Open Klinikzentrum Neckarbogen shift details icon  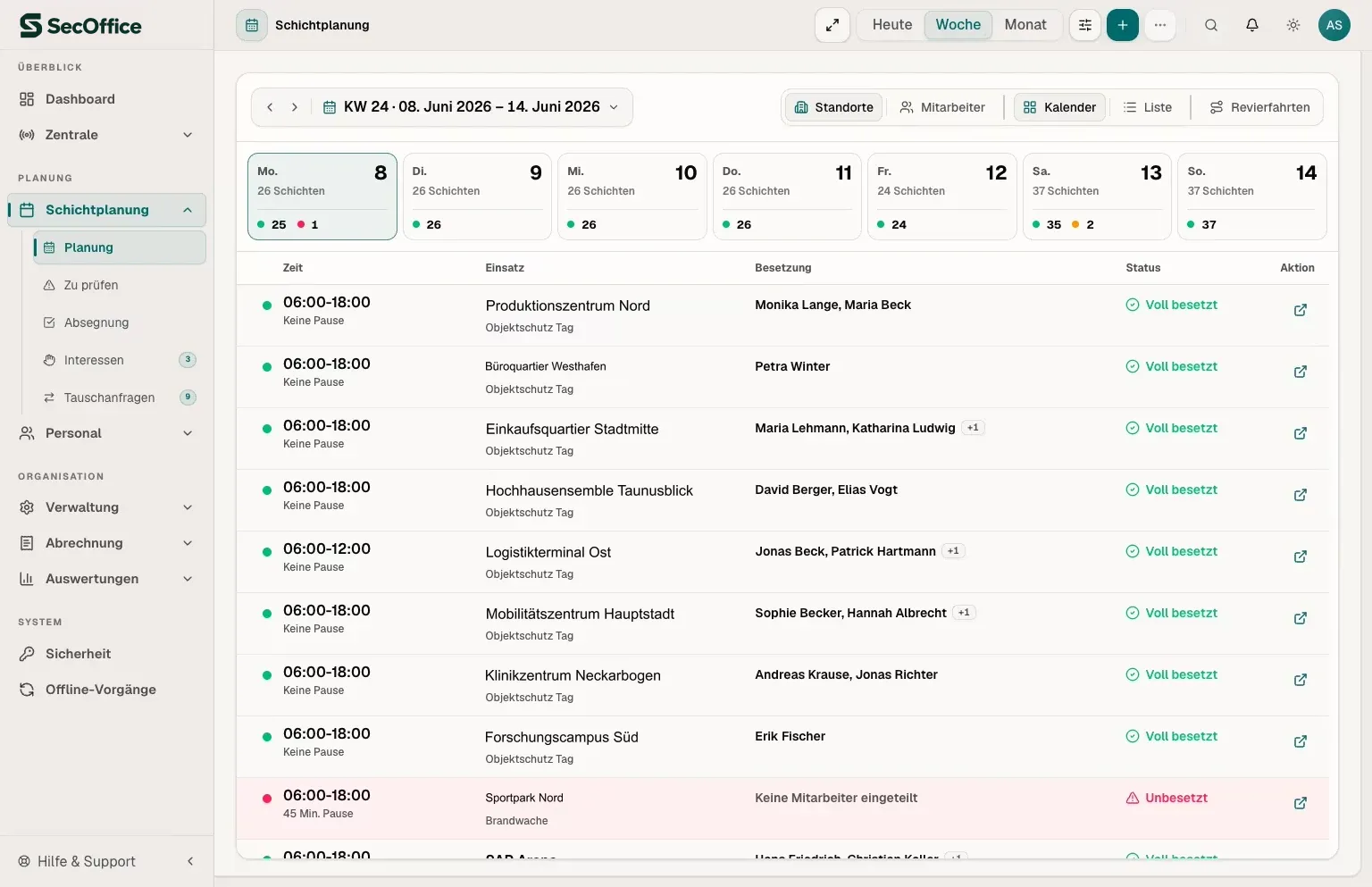click(x=1301, y=680)
